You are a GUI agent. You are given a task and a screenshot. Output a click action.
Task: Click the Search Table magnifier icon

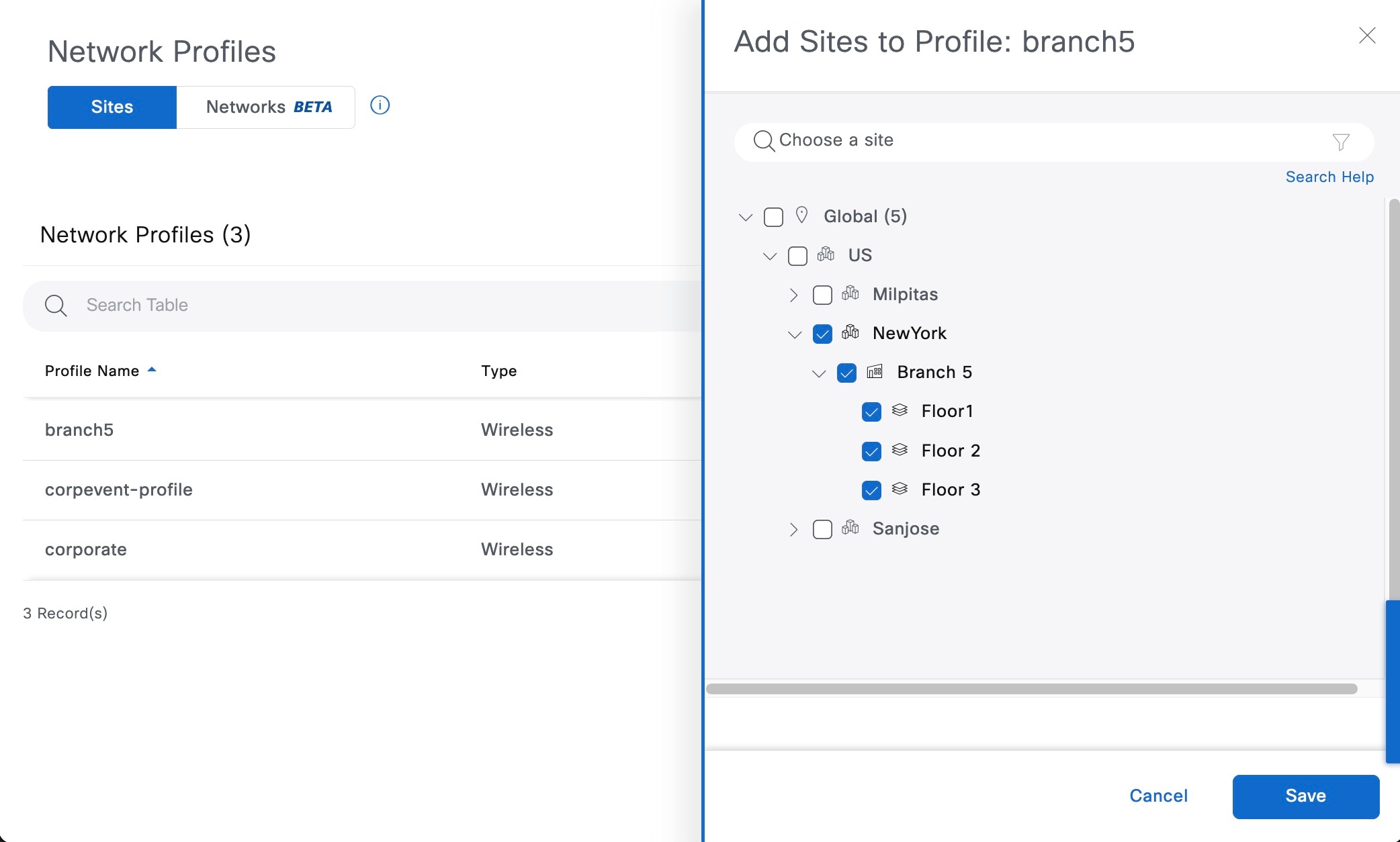56,306
